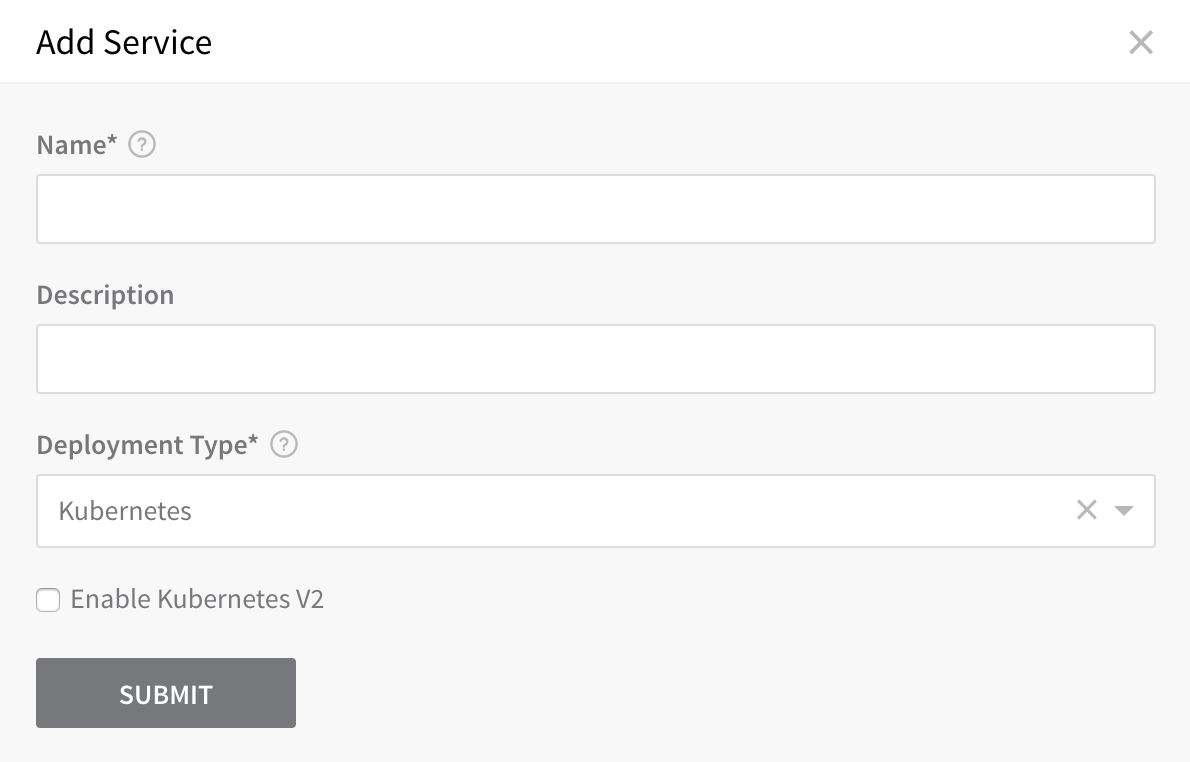Click the empty header bar beside Add Service
This screenshot has width=1190, height=762.
tap(668, 43)
